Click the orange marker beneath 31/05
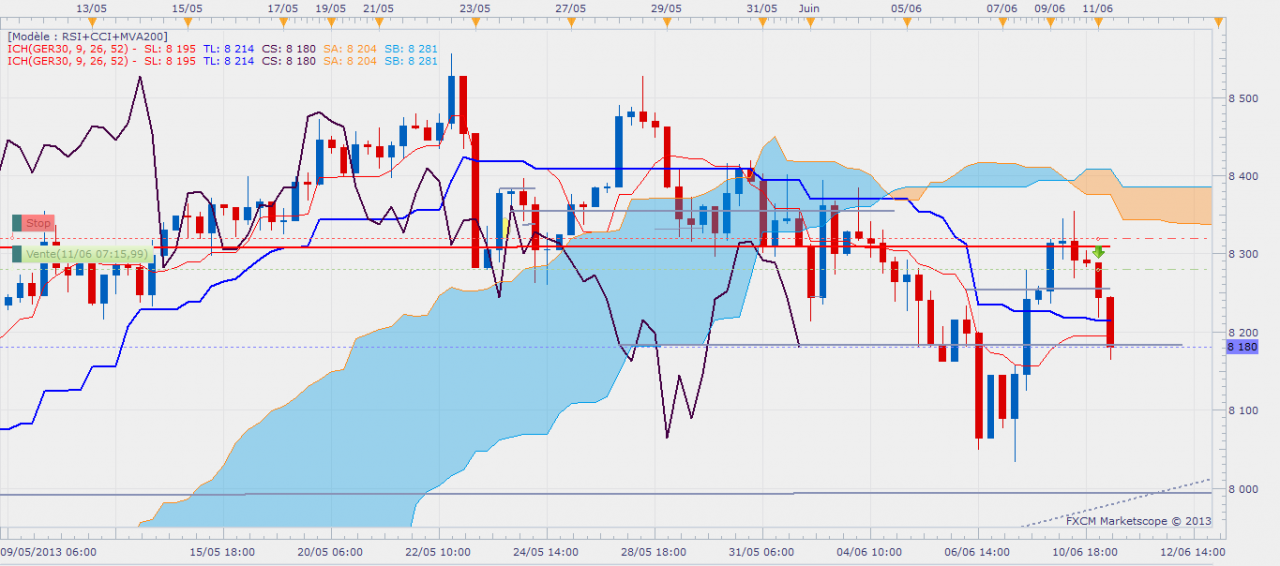This screenshot has height=566, width=1280. (762, 21)
